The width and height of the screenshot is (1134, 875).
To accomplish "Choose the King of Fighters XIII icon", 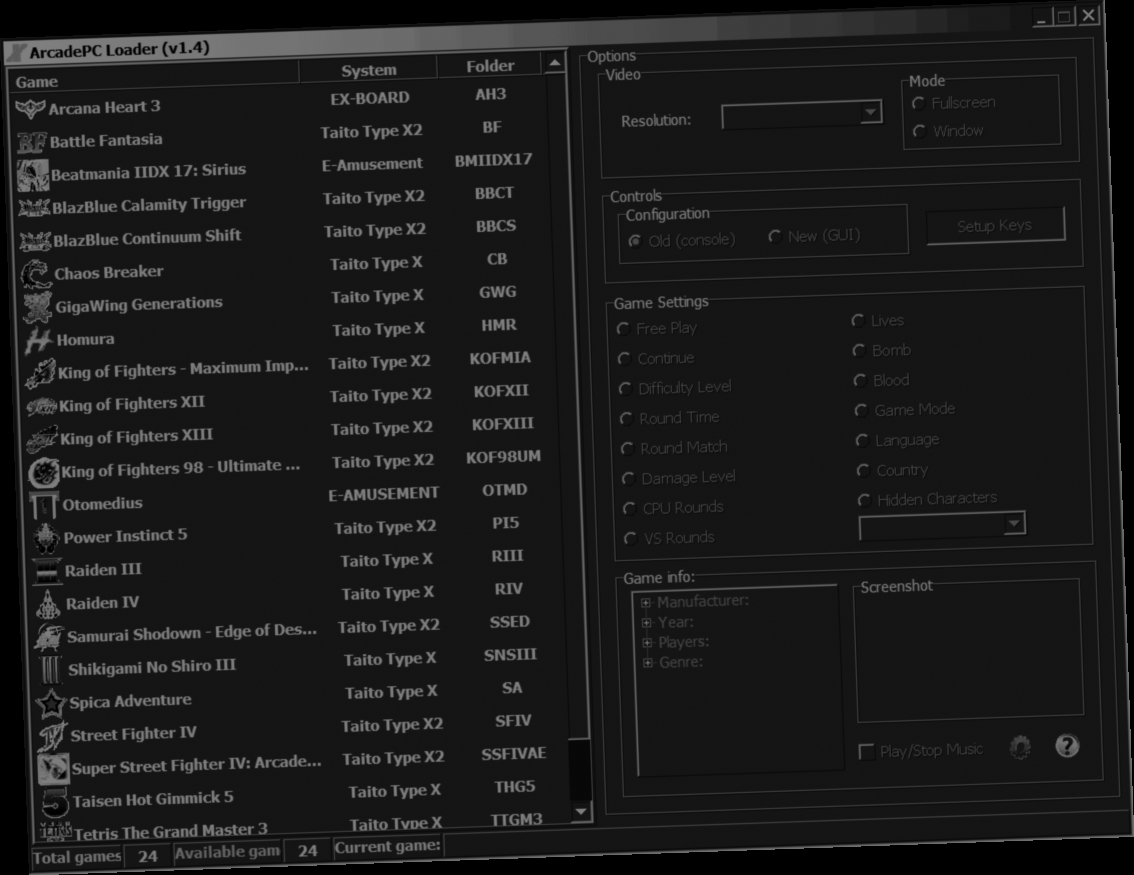I will pyautogui.click(x=43, y=440).
